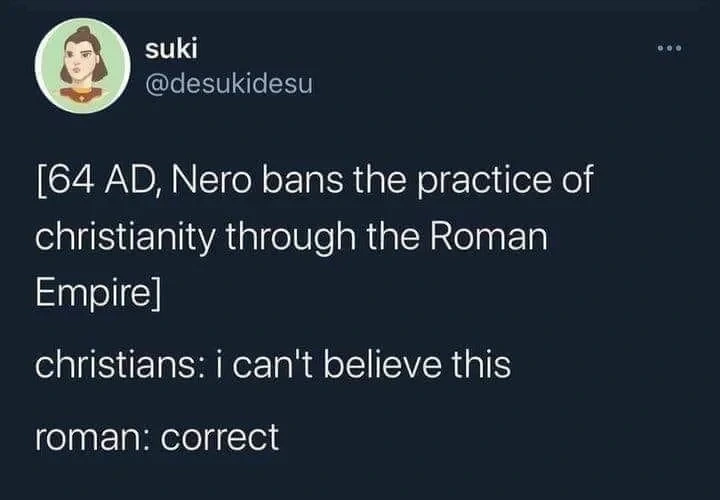Click the @desukidesu handle
This screenshot has width=720, height=500.
click(x=229, y=83)
